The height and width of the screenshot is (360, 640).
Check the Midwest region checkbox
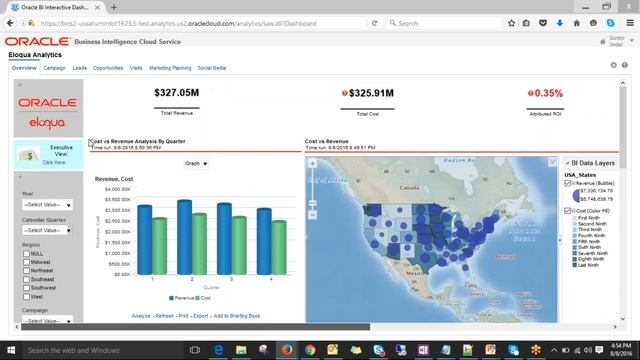(27, 262)
